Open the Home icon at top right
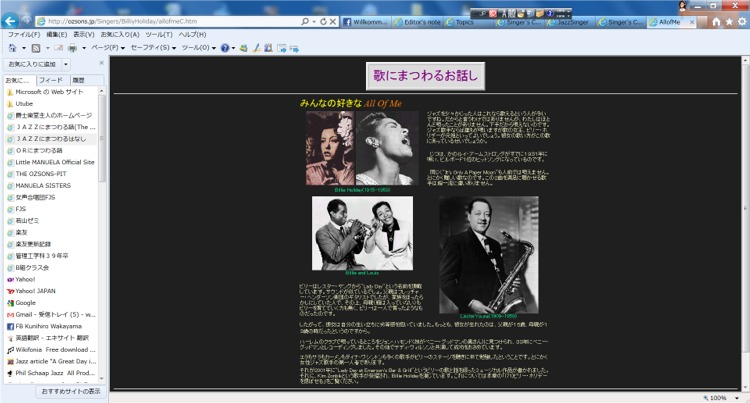The image size is (750, 403). tap(716, 22)
